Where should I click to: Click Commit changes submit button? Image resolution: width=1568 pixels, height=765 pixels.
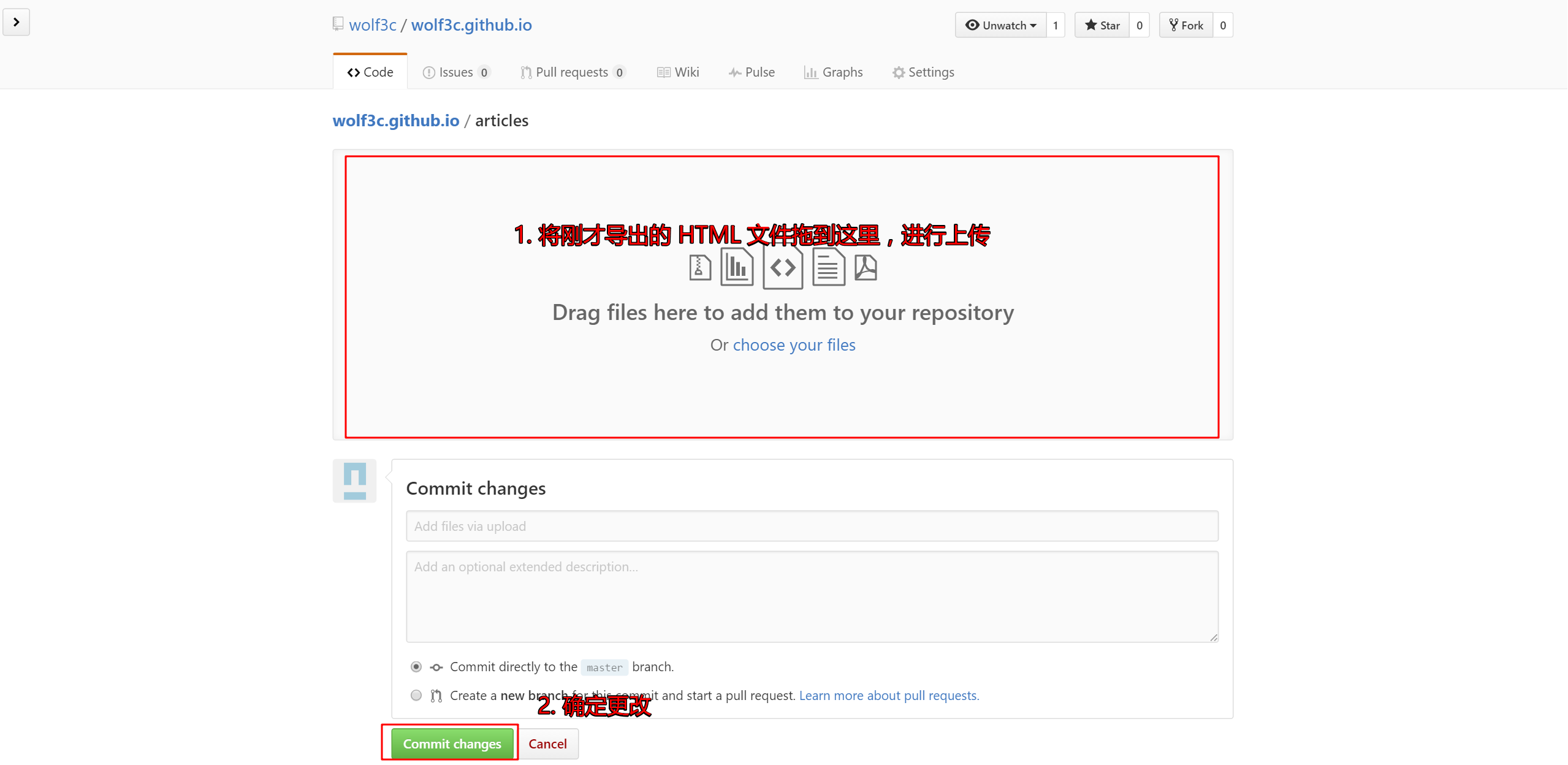(x=451, y=744)
